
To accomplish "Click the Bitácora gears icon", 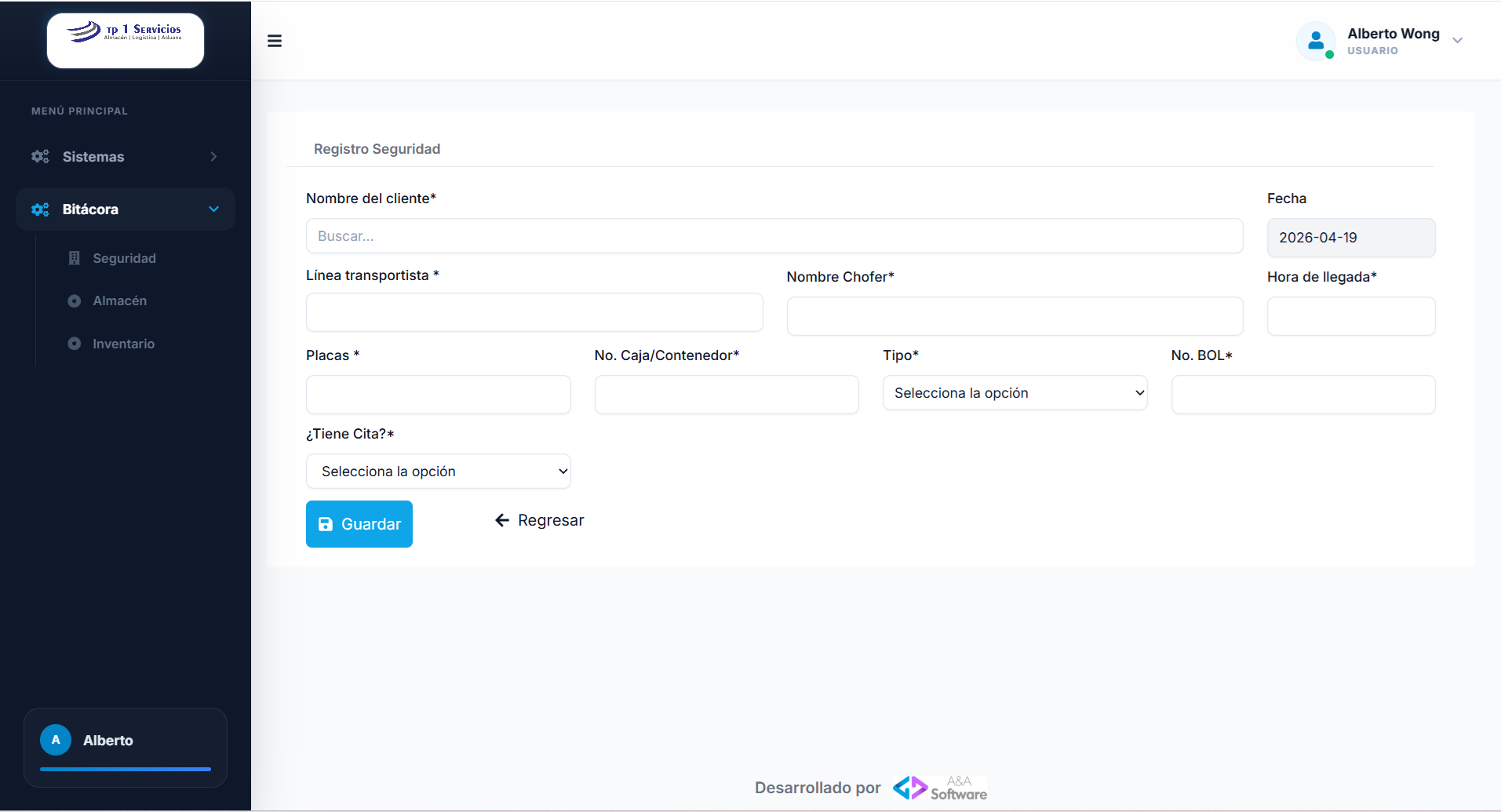I will click(x=40, y=209).
